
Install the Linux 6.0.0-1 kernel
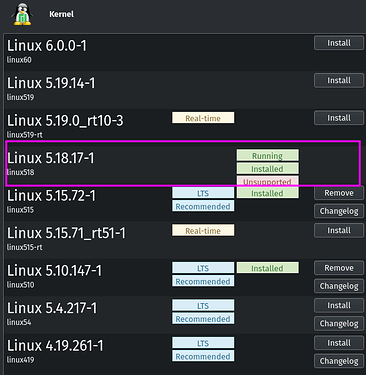[x=339, y=43]
